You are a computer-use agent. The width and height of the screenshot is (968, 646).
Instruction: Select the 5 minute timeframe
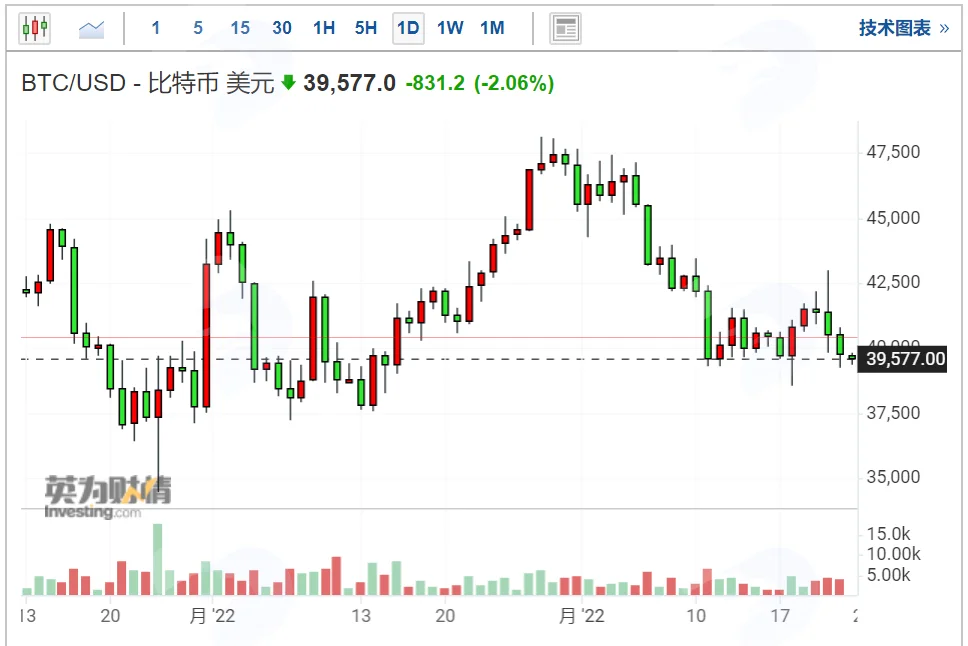click(198, 28)
